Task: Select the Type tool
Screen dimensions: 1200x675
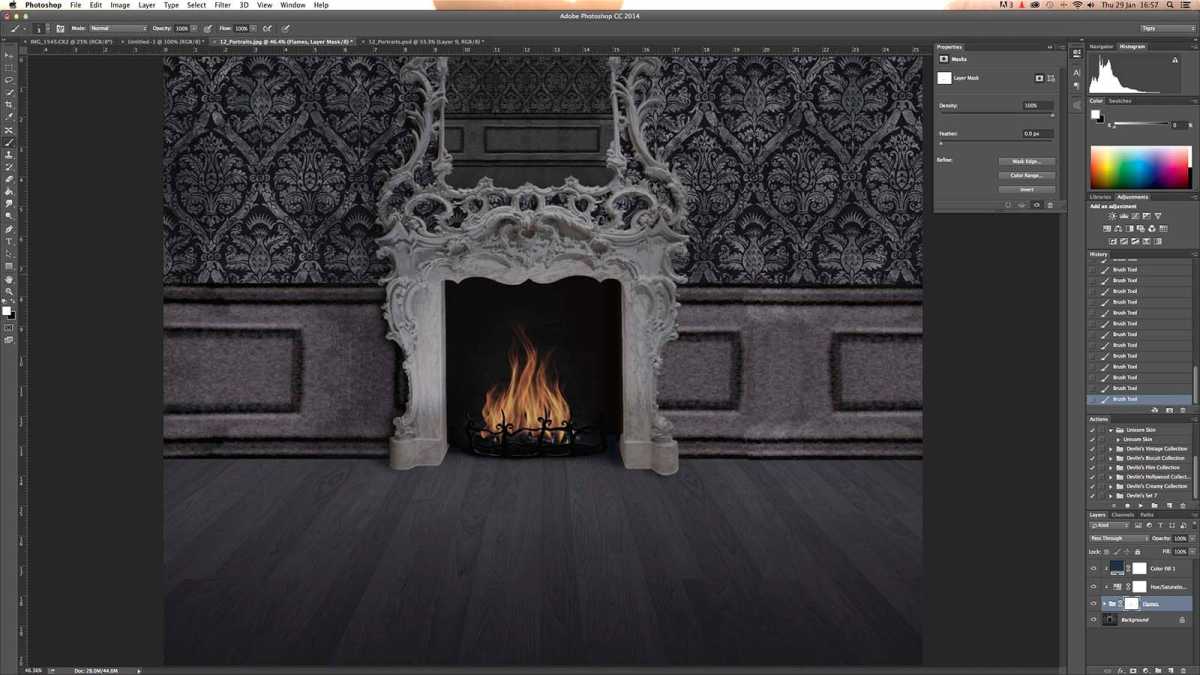Action: (9, 241)
